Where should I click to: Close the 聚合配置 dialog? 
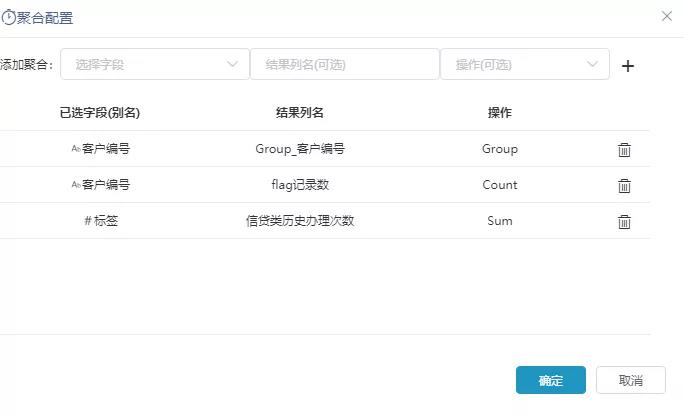click(667, 17)
